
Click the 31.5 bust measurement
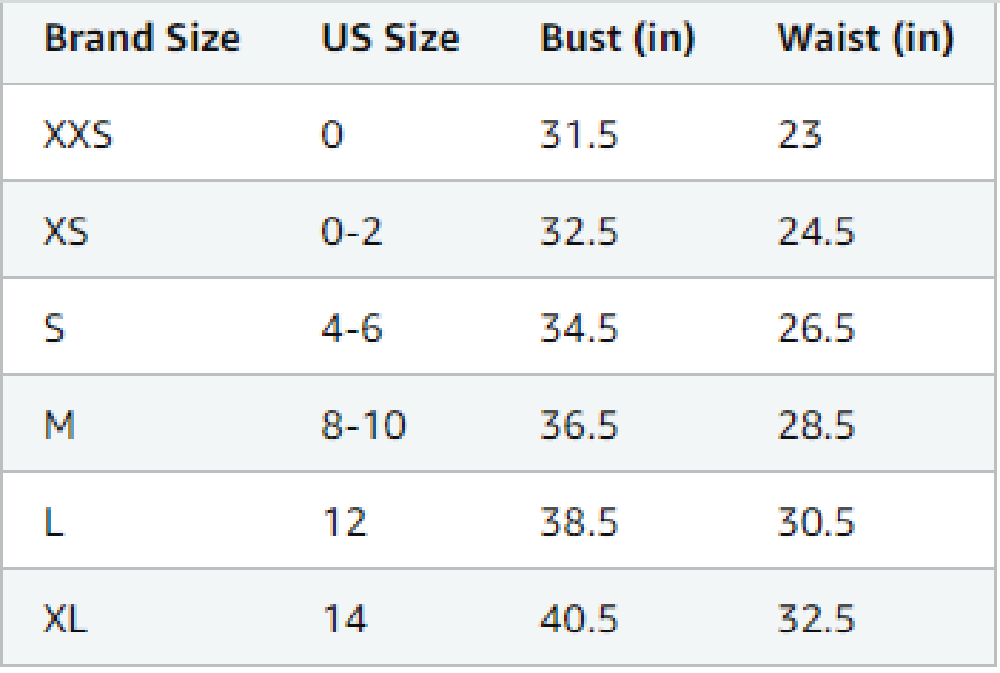tap(579, 134)
